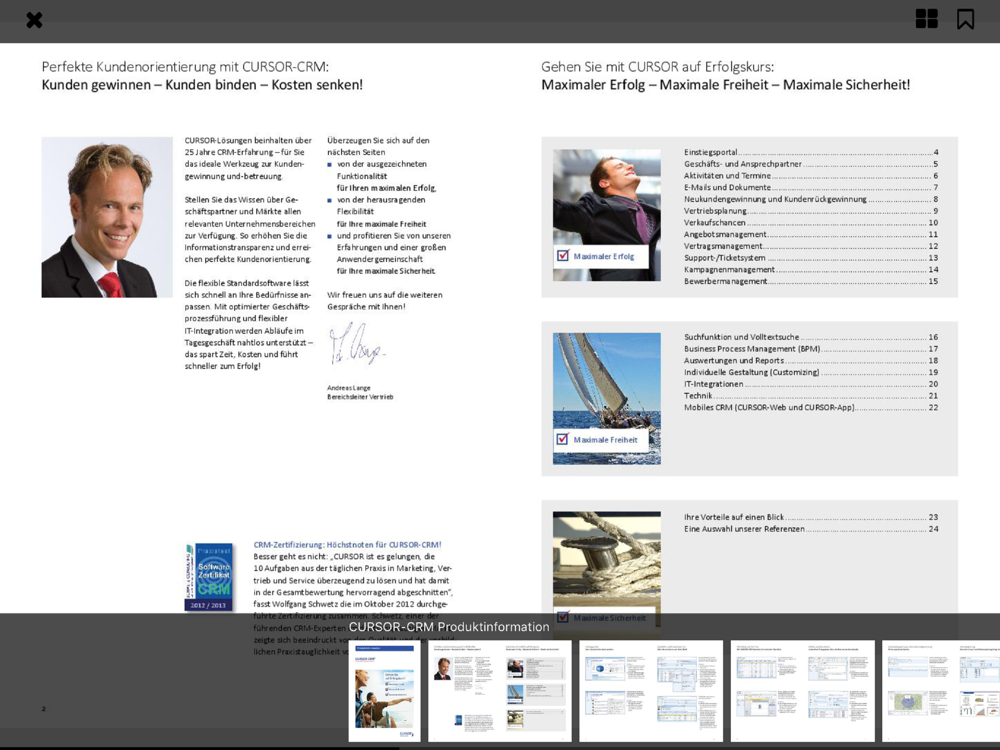
Task: Click the businessman with open arms photo
Action: (607, 215)
